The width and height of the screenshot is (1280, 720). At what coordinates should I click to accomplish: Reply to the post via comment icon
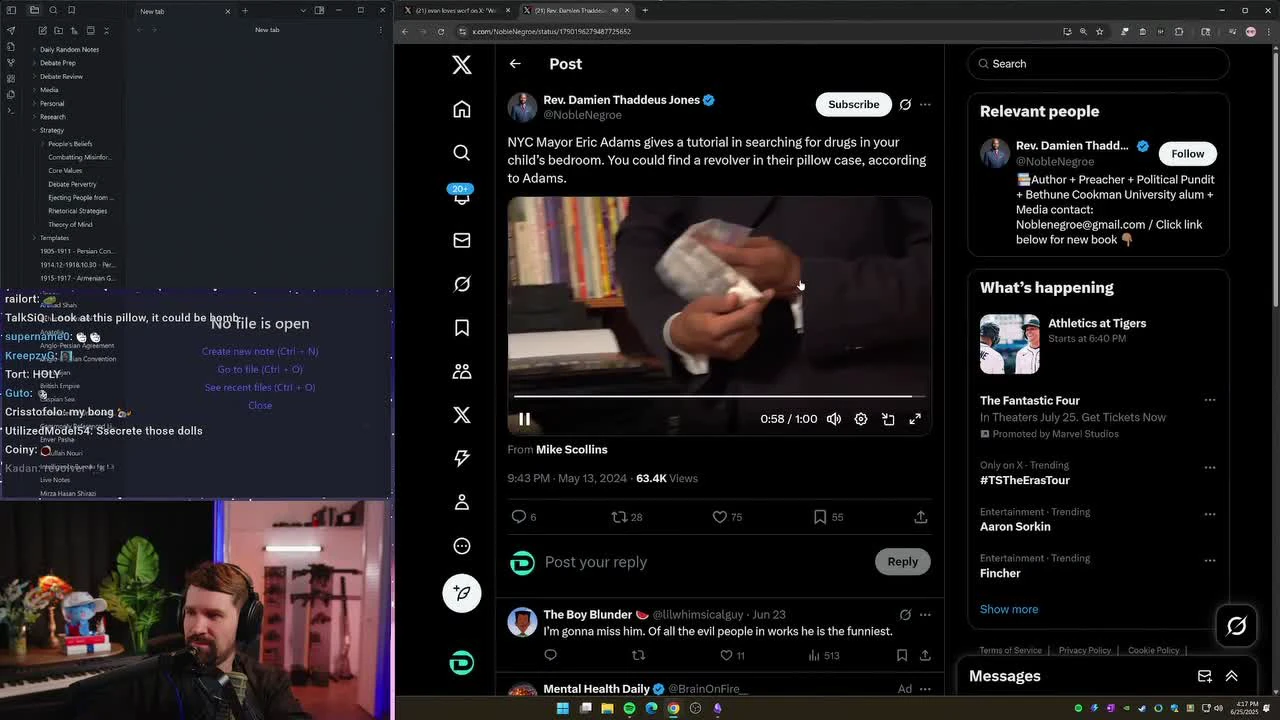tap(519, 517)
